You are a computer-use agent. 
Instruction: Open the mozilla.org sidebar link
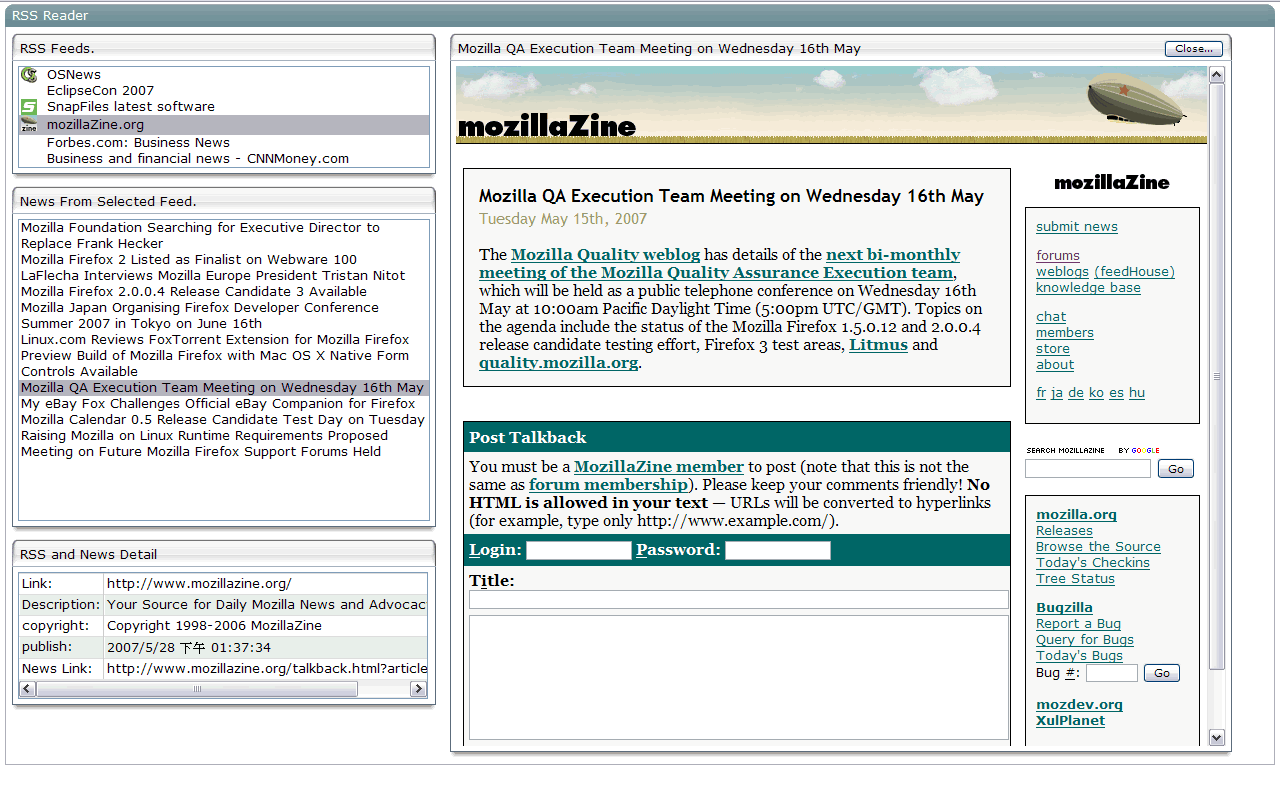(x=1076, y=515)
